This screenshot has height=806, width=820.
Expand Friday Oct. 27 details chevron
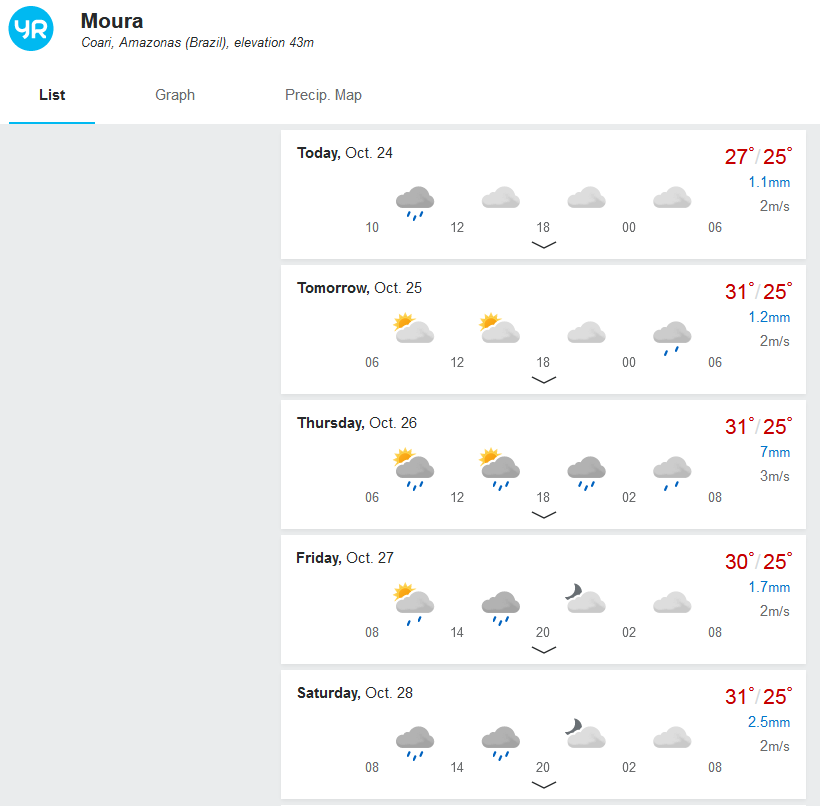pos(543,650)
